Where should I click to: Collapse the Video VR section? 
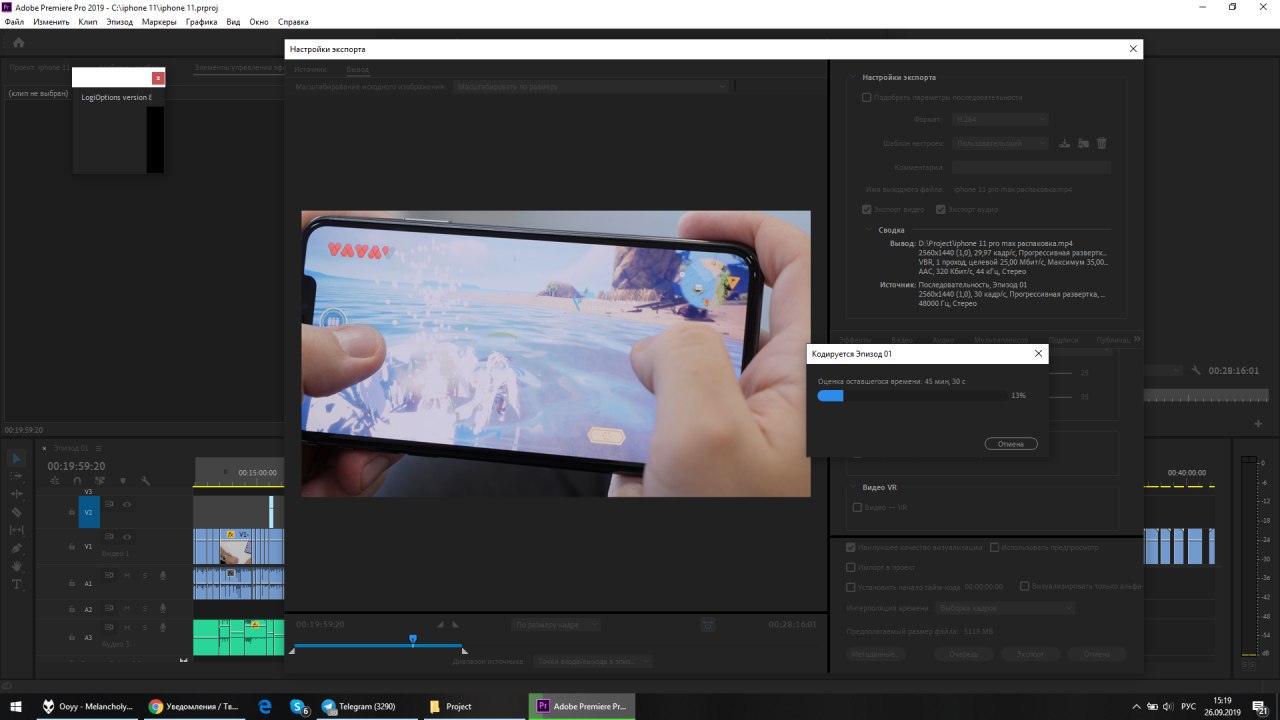click(852, 487)
